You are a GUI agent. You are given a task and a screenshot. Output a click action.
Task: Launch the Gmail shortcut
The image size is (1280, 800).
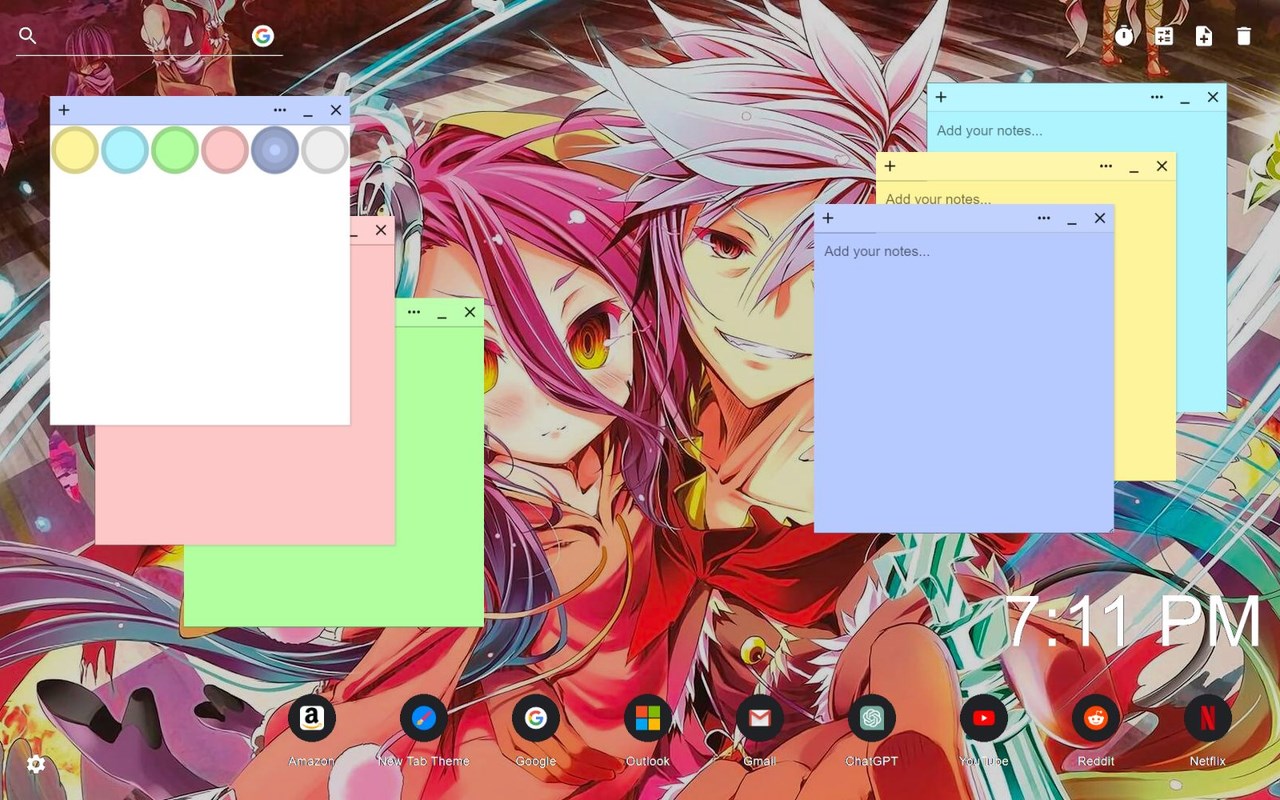(760, 718)
